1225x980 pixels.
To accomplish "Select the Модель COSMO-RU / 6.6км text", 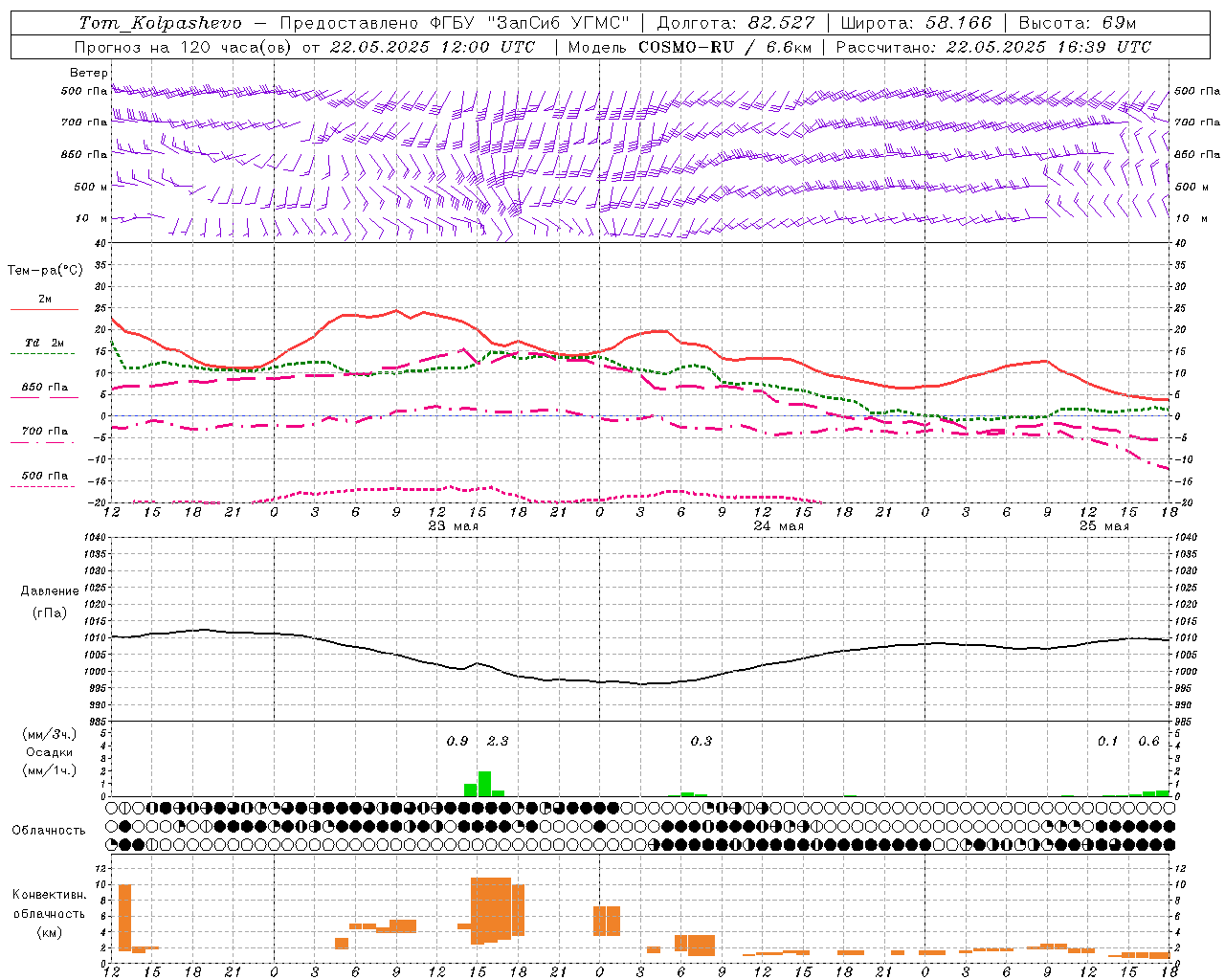I will coord(690,47).
